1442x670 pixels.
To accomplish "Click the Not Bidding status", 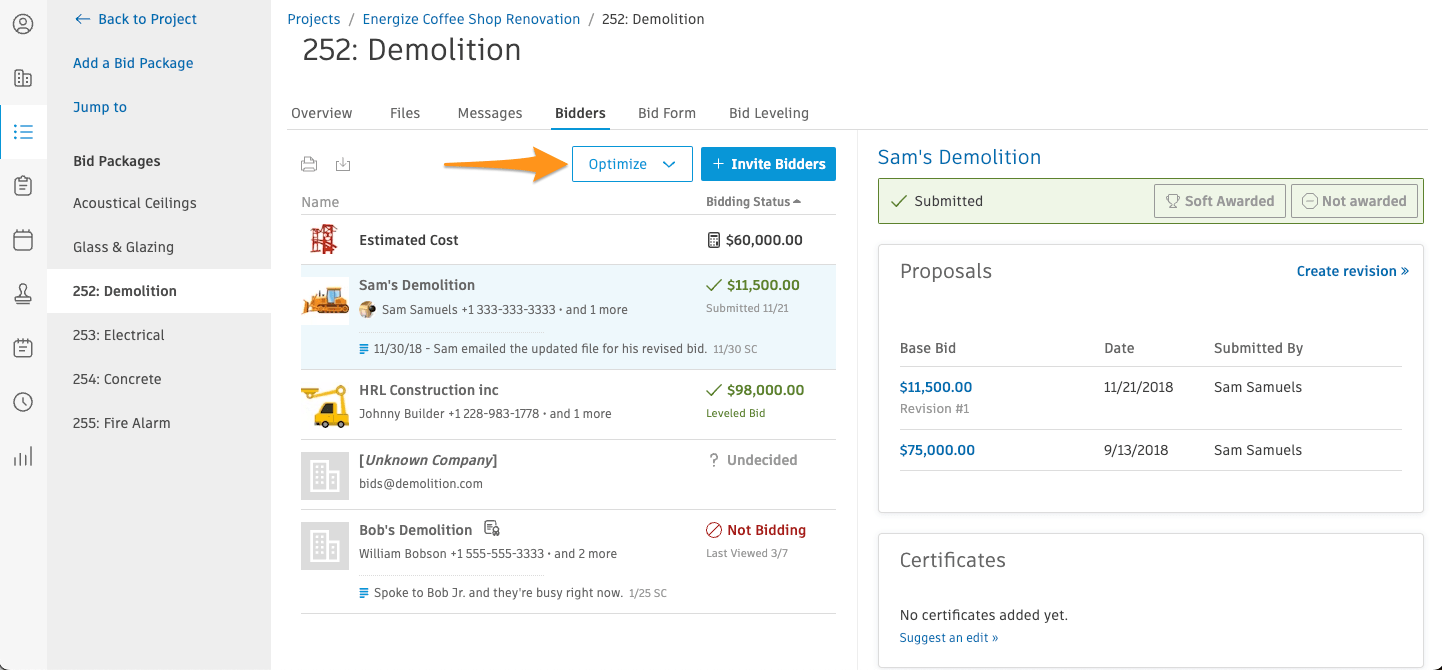I will coord(756,530).
